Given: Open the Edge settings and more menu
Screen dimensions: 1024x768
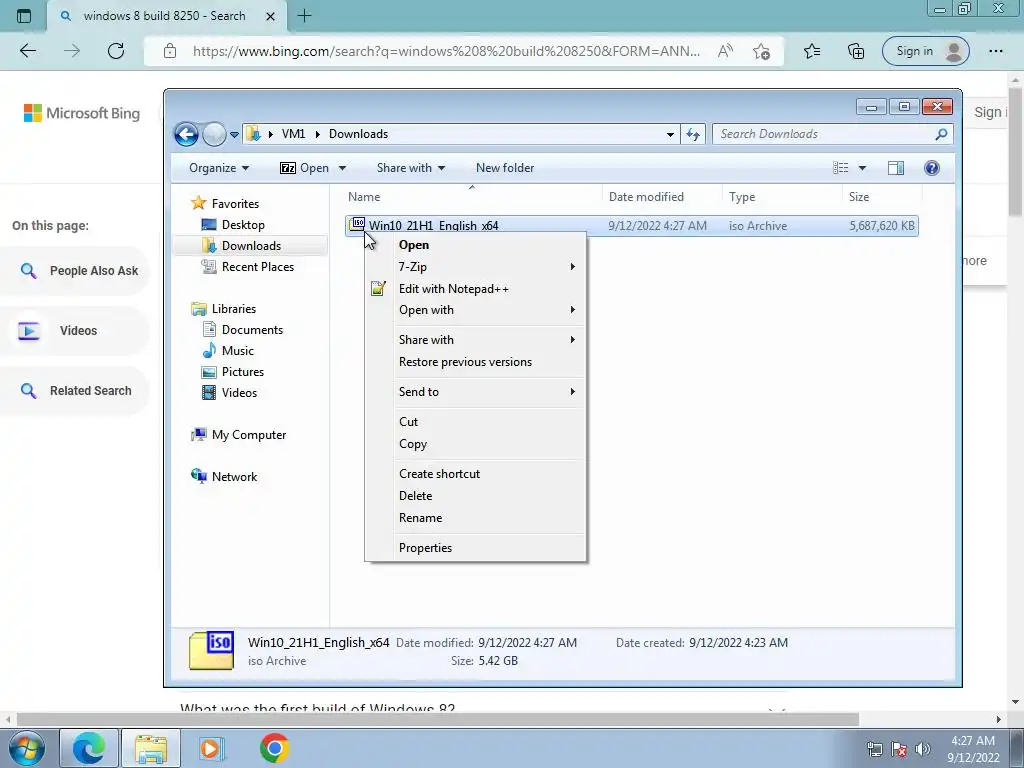Looking at the screenshot, I should [995, 51].
